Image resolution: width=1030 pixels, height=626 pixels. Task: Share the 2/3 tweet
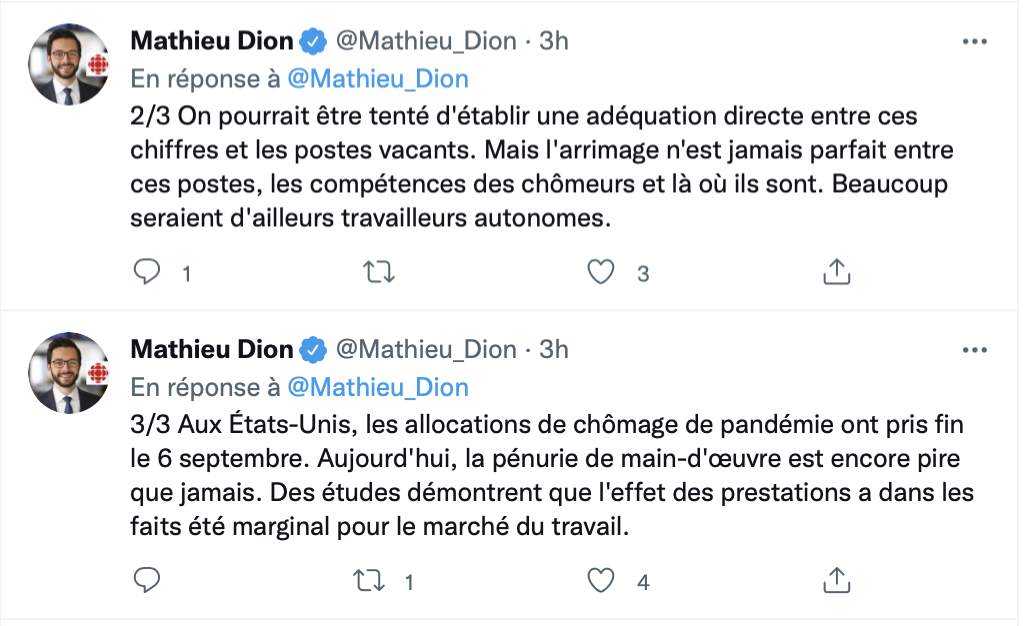click(836, 272)
